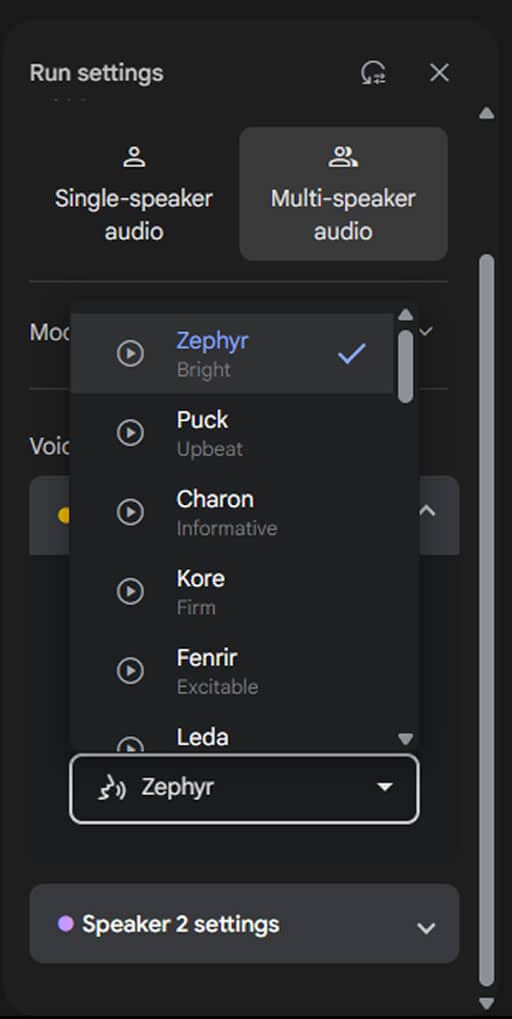Viewport: 512px width, 1019px height.
Task: Select the Charon Informative voice
Action: click(x=232, y=512)
